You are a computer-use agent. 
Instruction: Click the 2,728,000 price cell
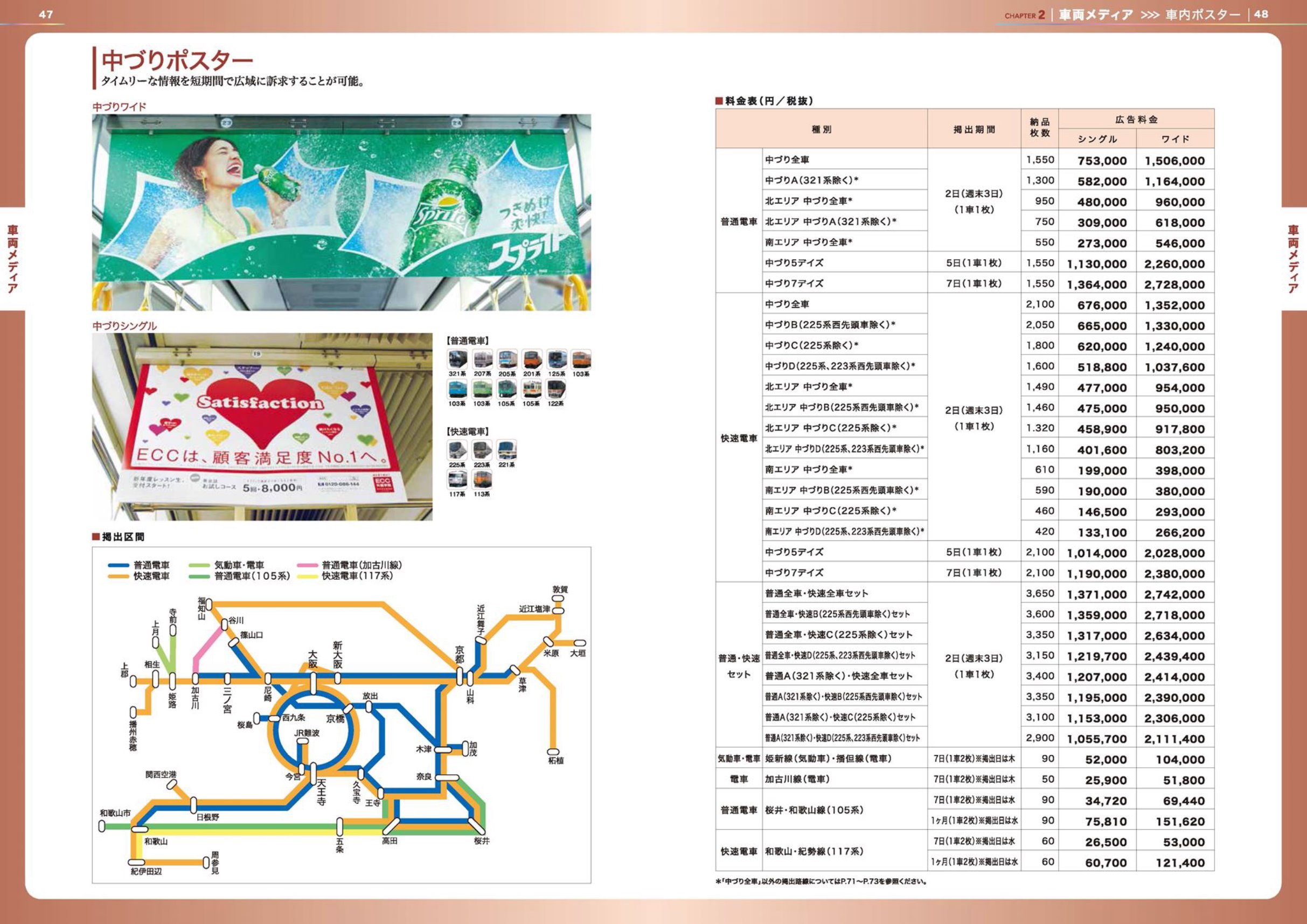tap(1174, 284)
